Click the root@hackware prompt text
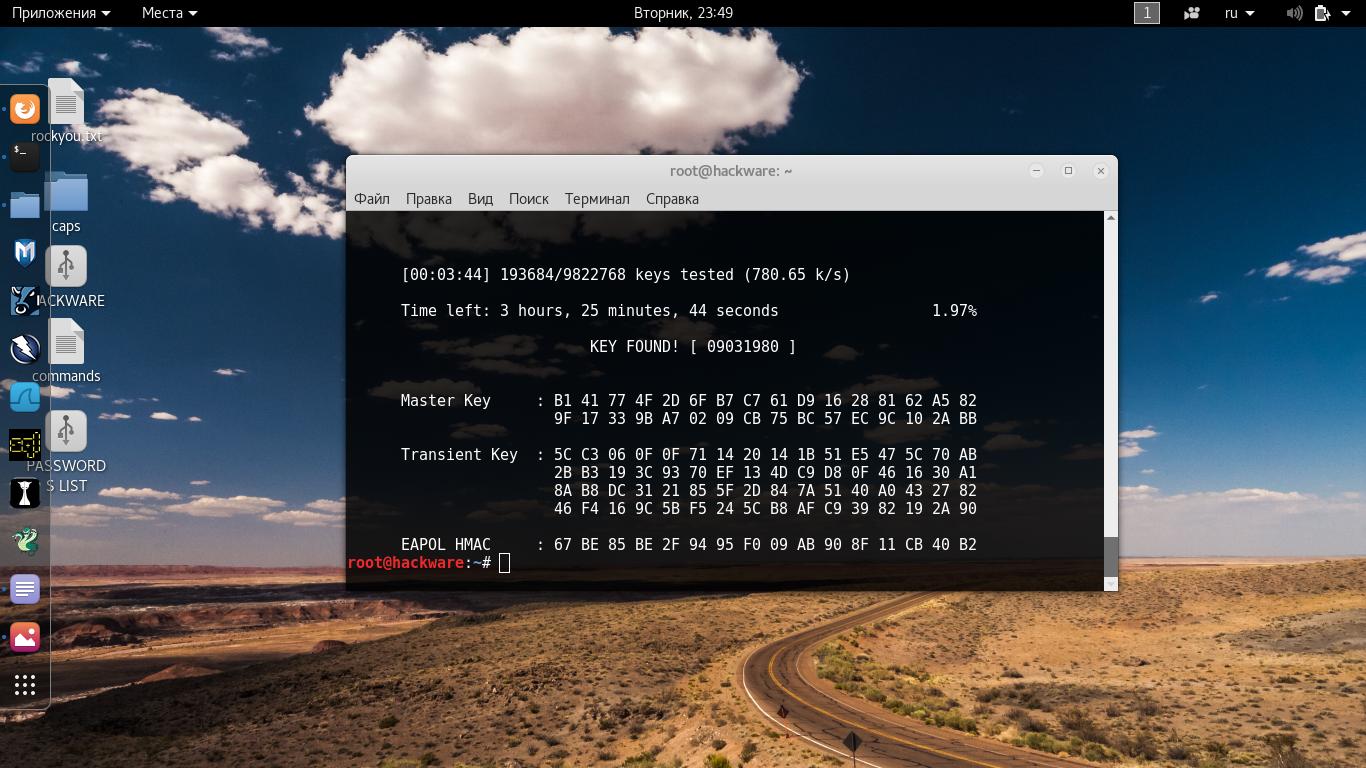Screen dimensions: 1366x768 tap(405, 563)
